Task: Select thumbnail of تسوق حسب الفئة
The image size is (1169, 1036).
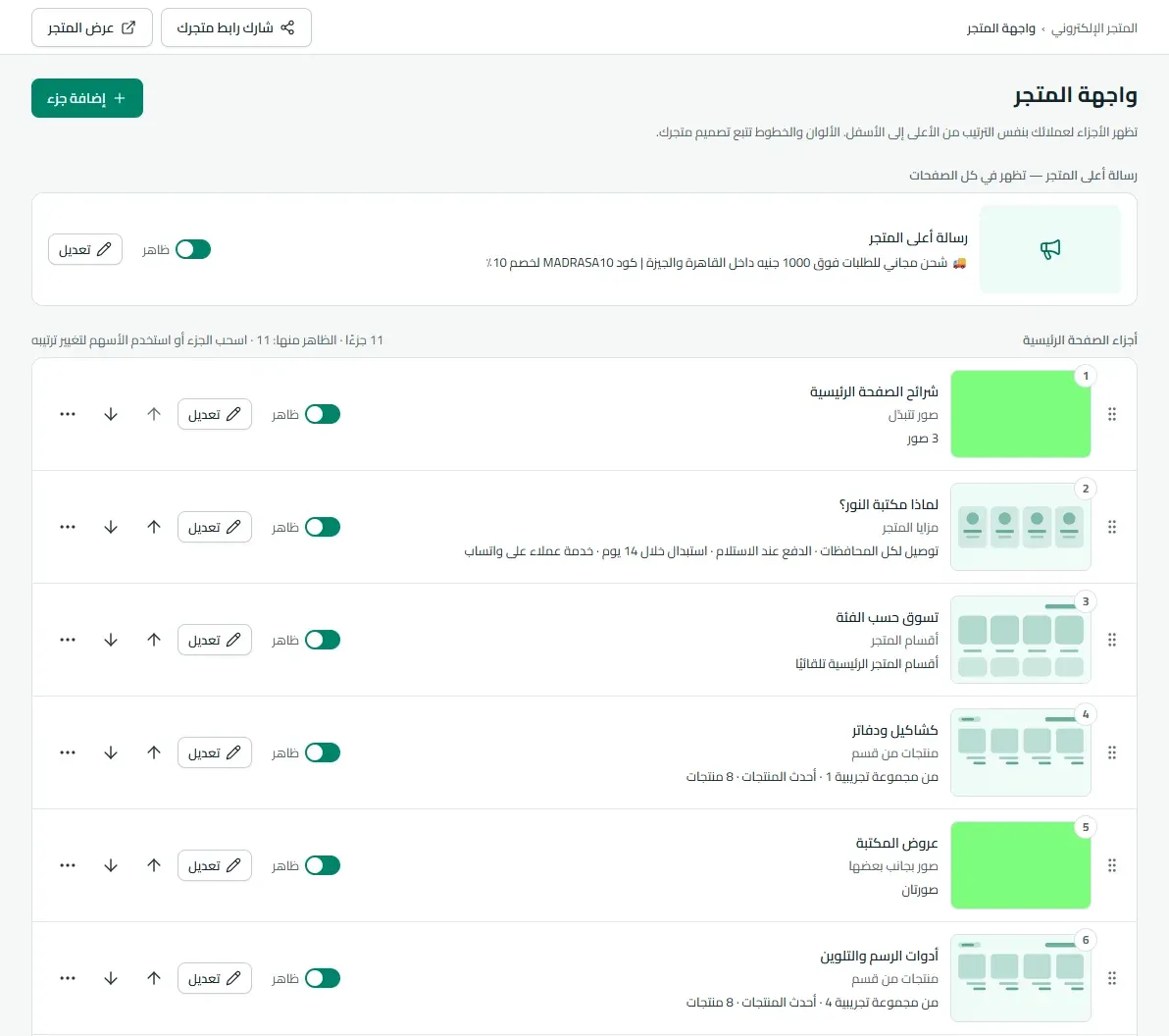Action: point(1021,640)
